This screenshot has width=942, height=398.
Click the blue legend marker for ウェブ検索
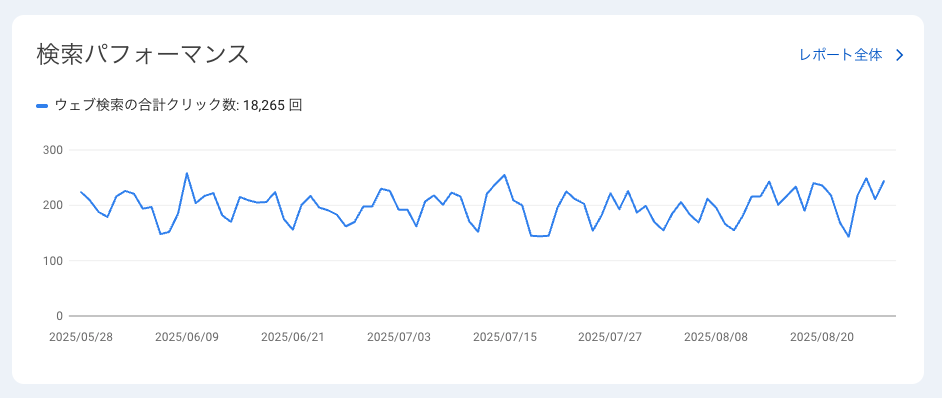coord(42,106)
